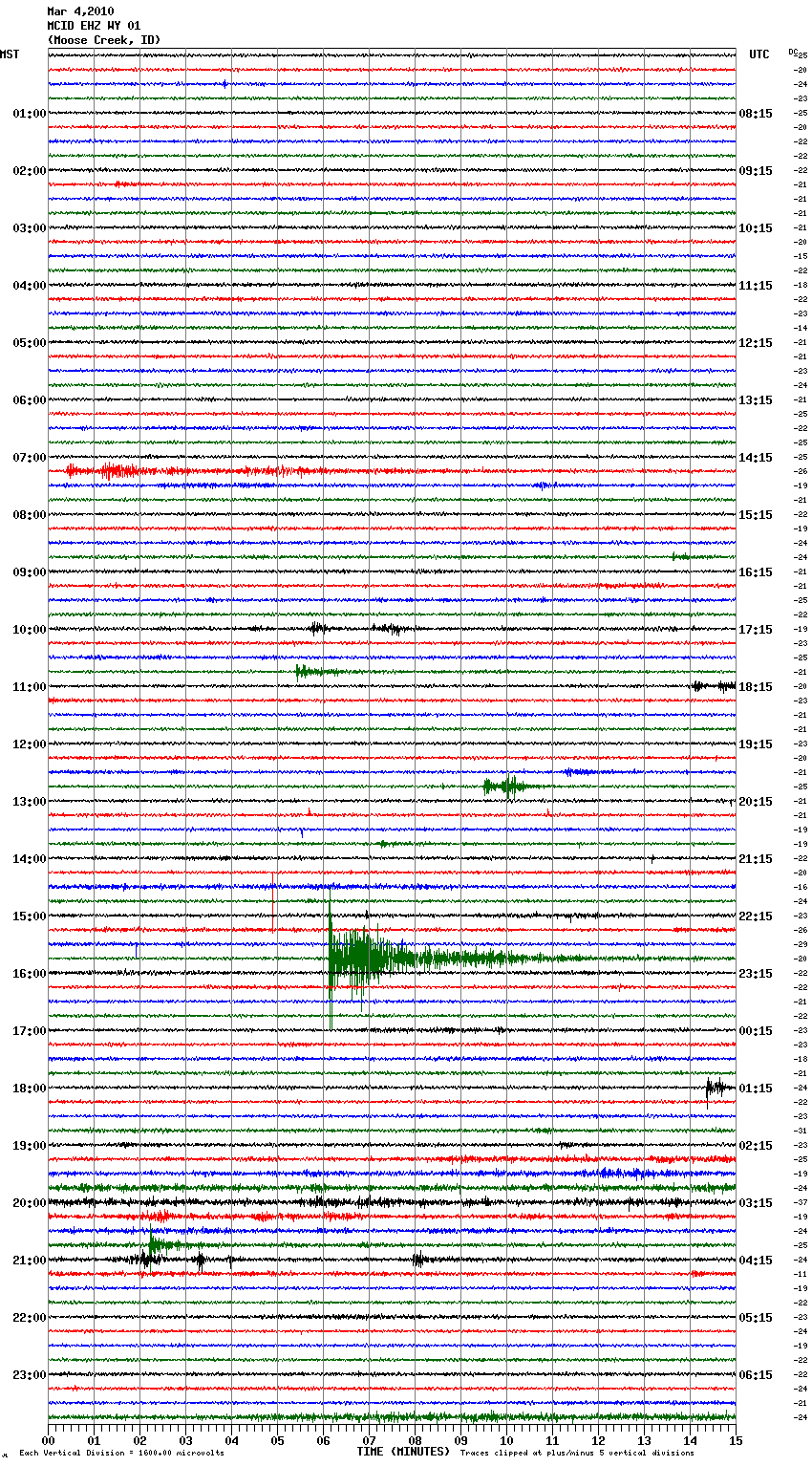Click the TIME (MINUTES) axis title

coord(403,1452)
